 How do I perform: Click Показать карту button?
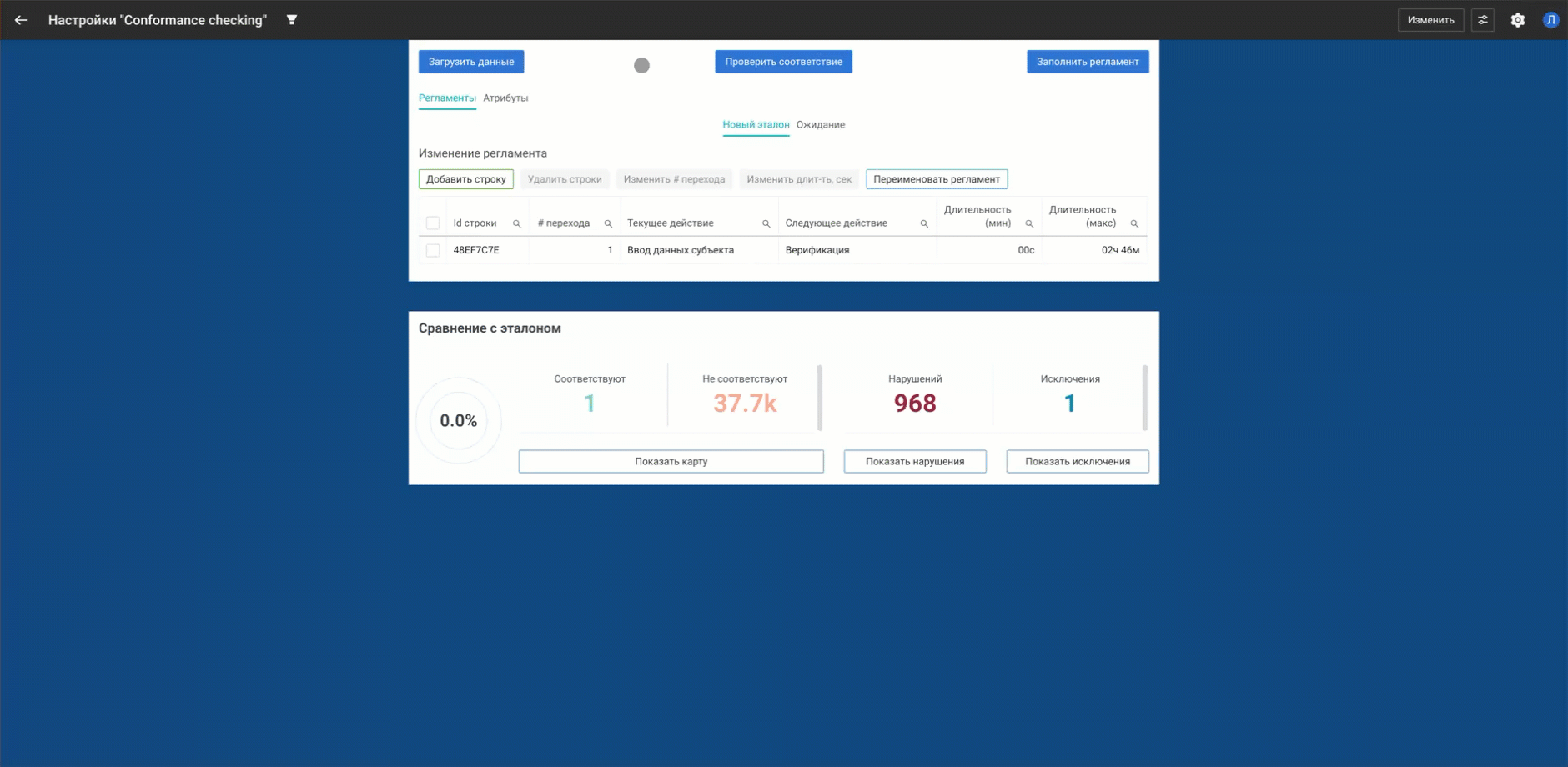(x=671, y=461)
